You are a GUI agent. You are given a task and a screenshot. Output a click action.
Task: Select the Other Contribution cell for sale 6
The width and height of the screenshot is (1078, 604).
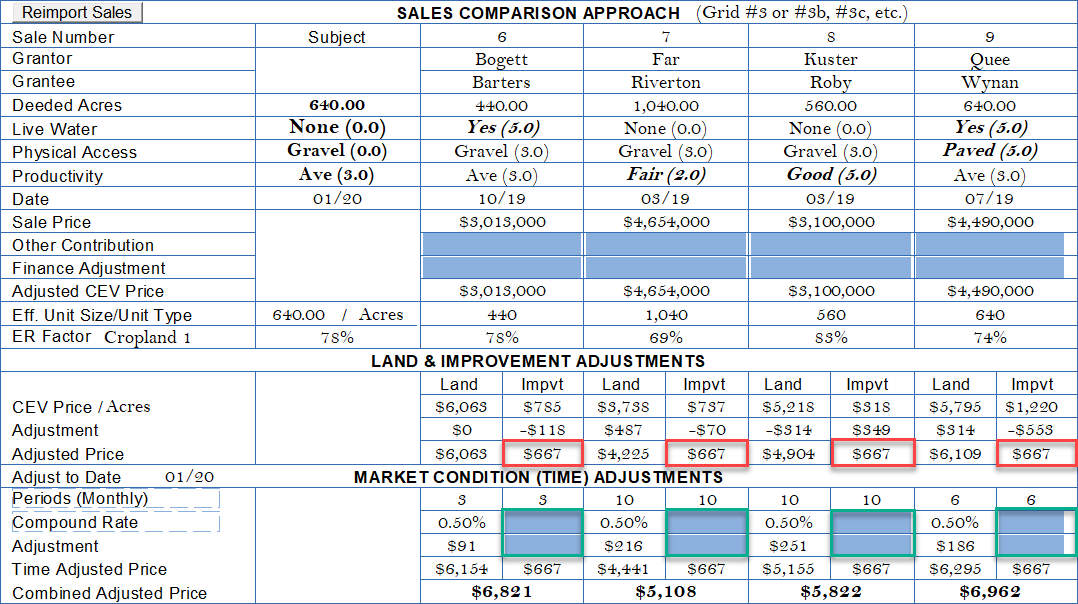point(501,245)
